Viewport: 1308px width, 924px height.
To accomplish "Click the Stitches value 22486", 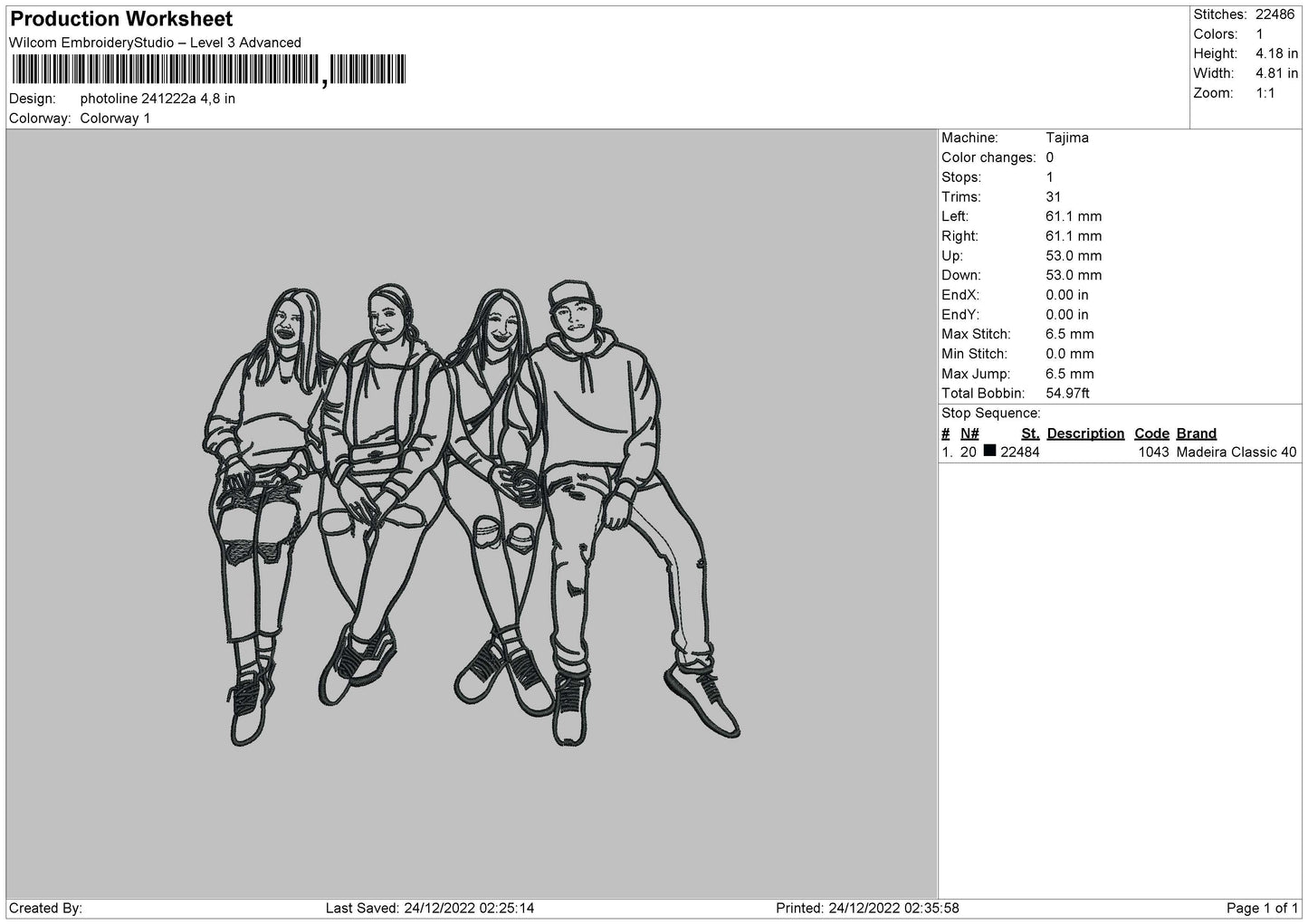I will point(1275,14).
